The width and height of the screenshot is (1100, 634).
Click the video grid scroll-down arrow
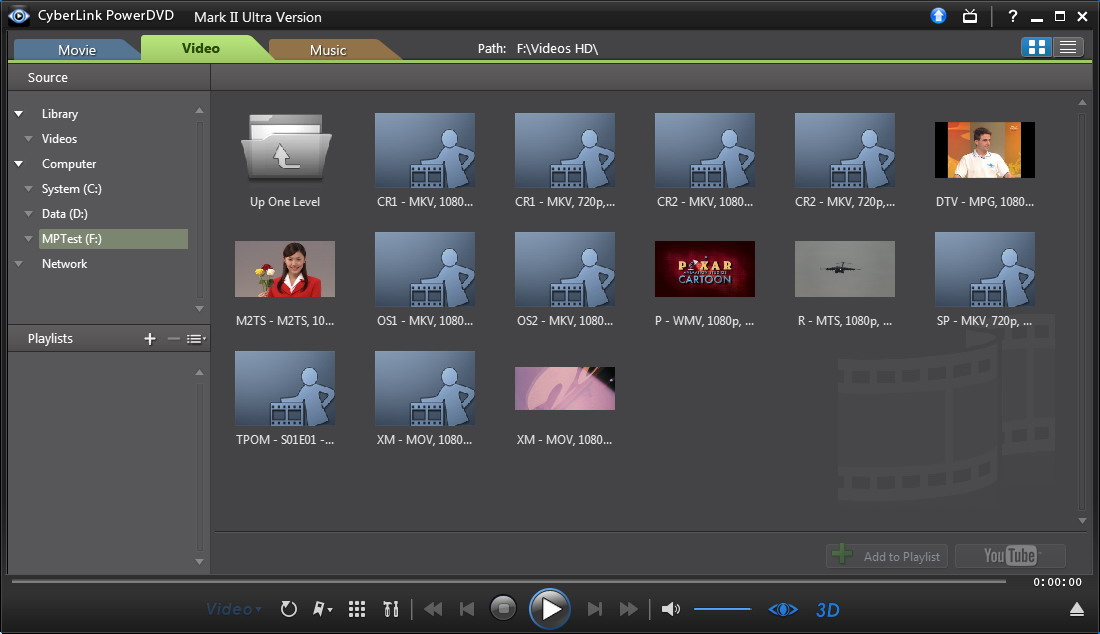(x=1082, y=520)
